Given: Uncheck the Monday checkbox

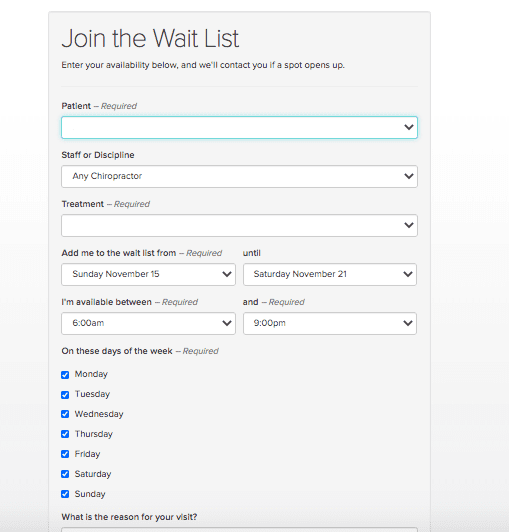Looking at the screenshot, I should [65, 375].
